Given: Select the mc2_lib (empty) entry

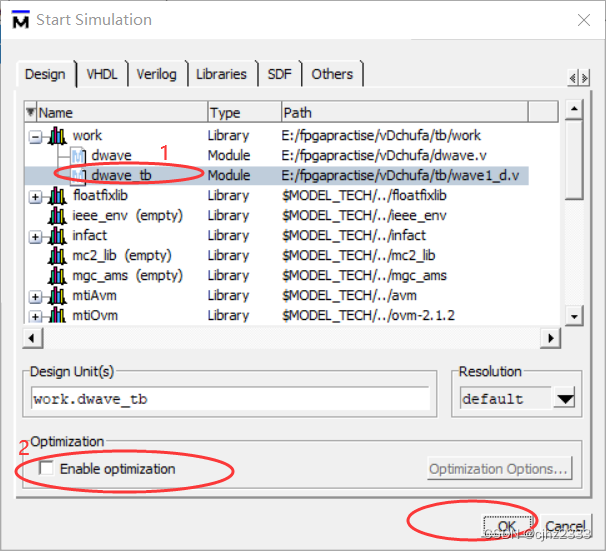Looking at the screenshot, I should (122, 255).
